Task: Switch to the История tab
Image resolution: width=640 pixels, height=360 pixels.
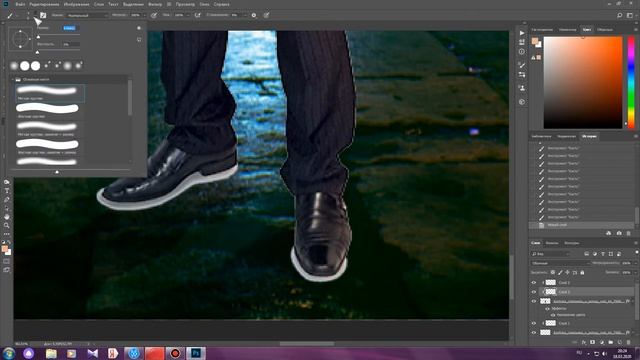Action: [x=589, y=136]
